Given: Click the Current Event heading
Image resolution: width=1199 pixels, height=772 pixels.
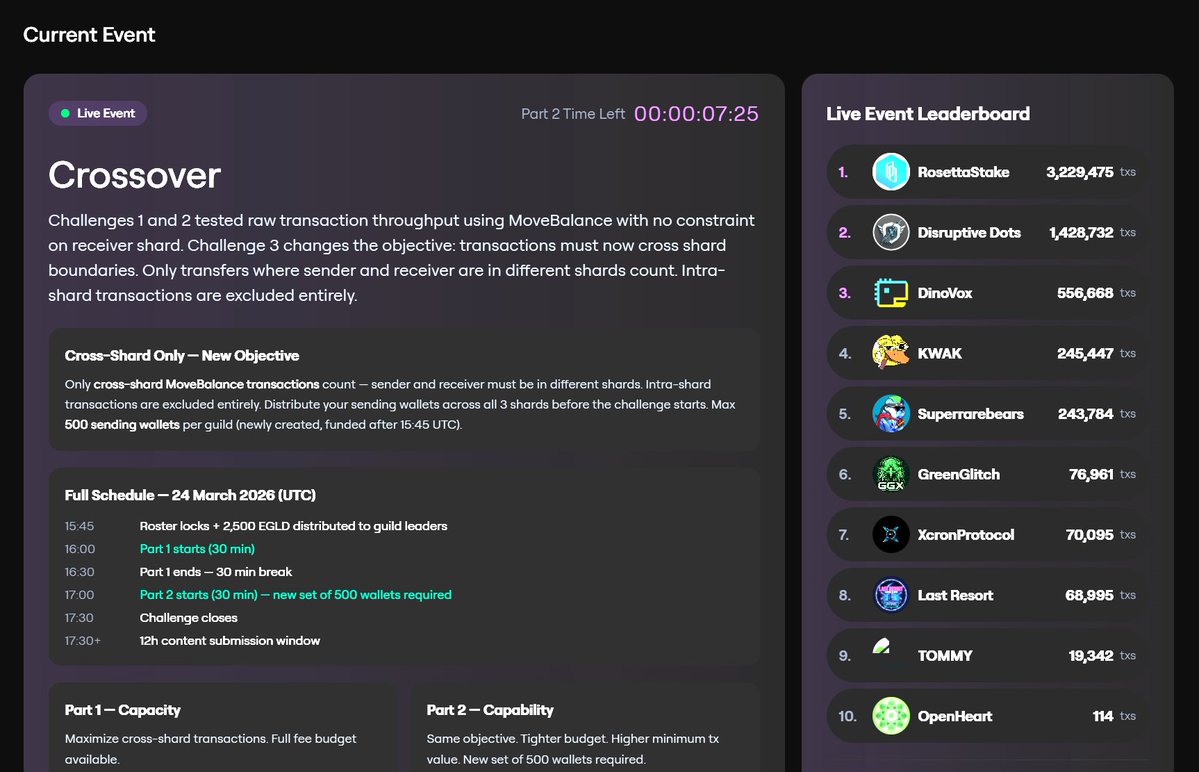Looking at the screenshot, I should tap(89, 34).
